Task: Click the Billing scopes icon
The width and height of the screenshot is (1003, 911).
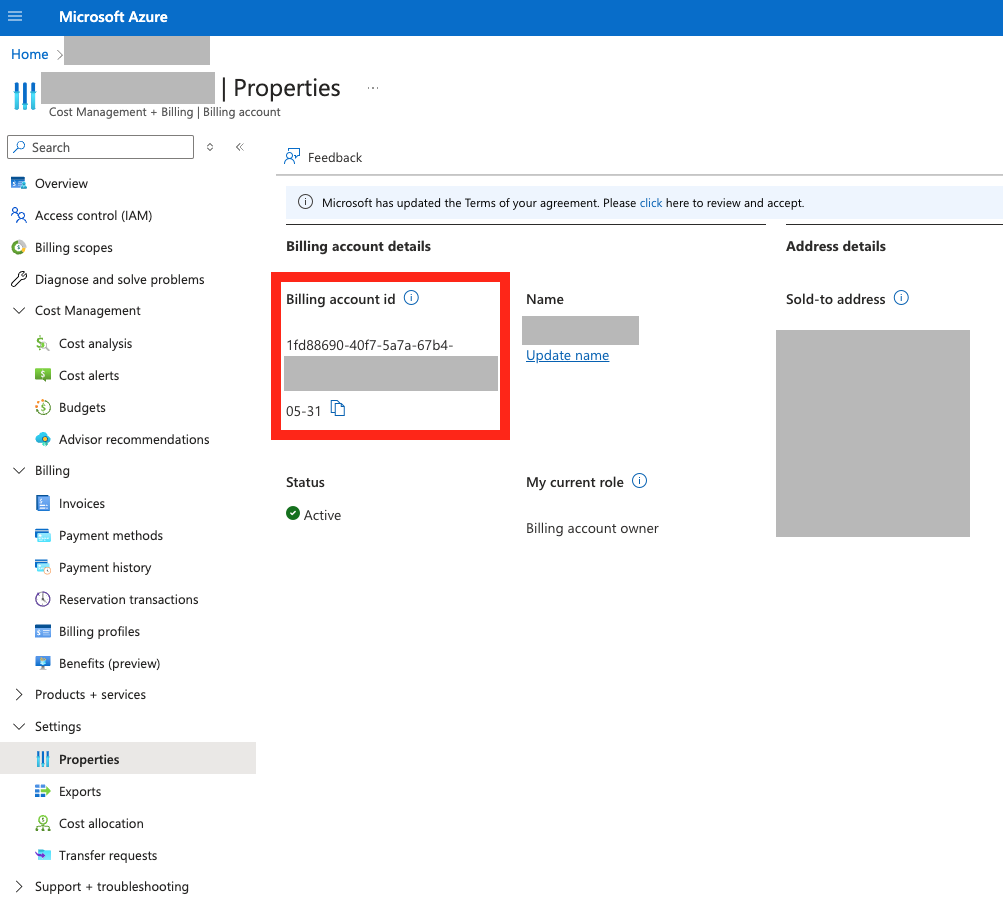Action: [x=19, y=248]
